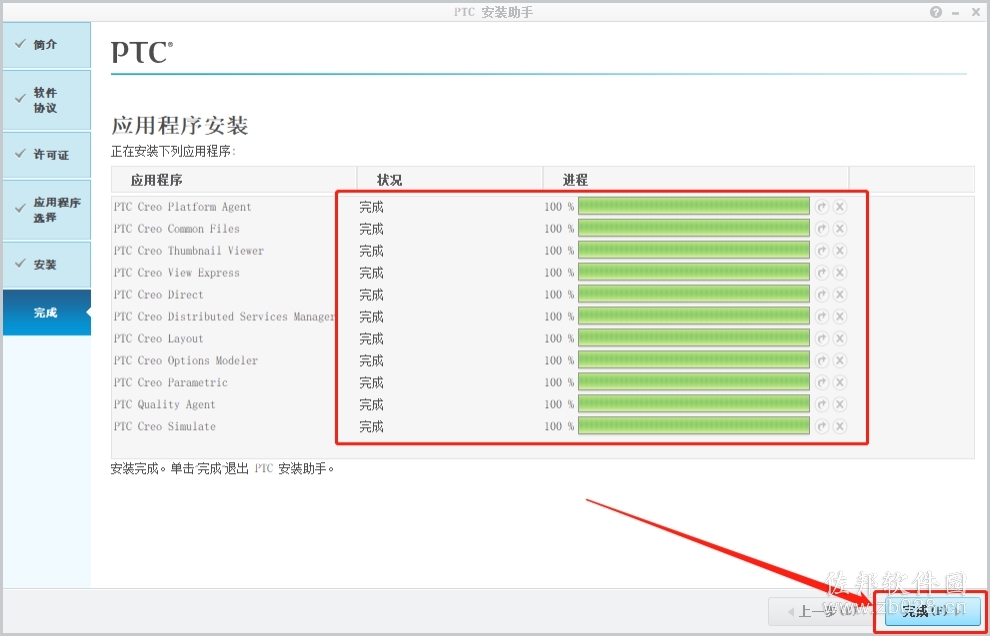The image size is (990, 636).
Task: Close the PTC 安装助手 window
Action: [975, 12]
